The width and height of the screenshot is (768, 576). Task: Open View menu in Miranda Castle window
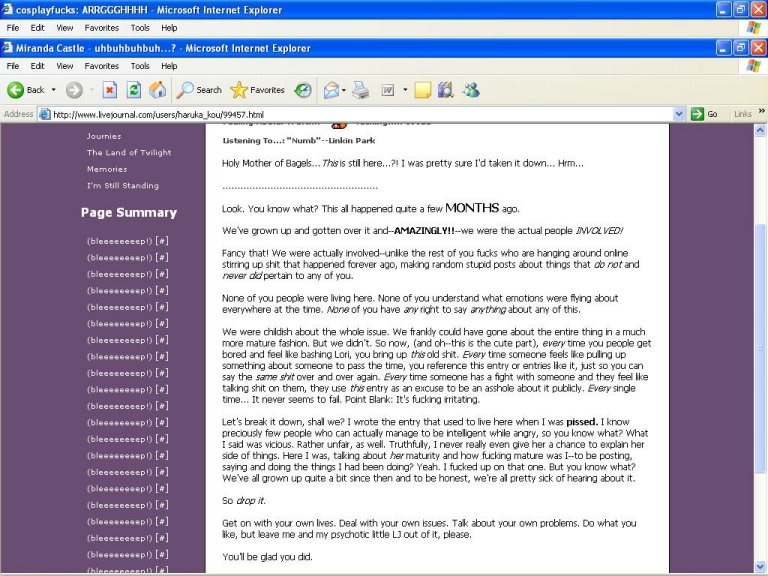[64, 66]
